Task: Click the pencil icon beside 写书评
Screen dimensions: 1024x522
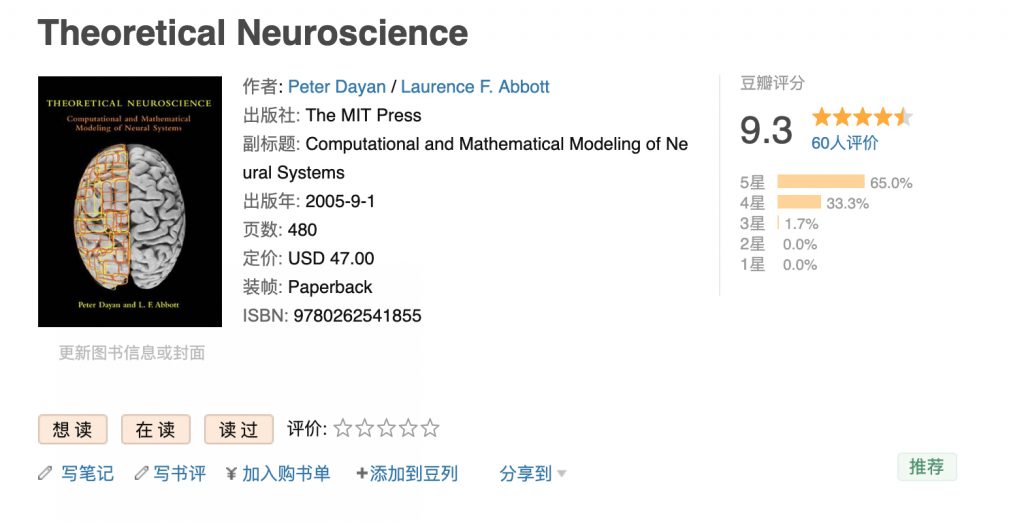Action: coord(141,474)
